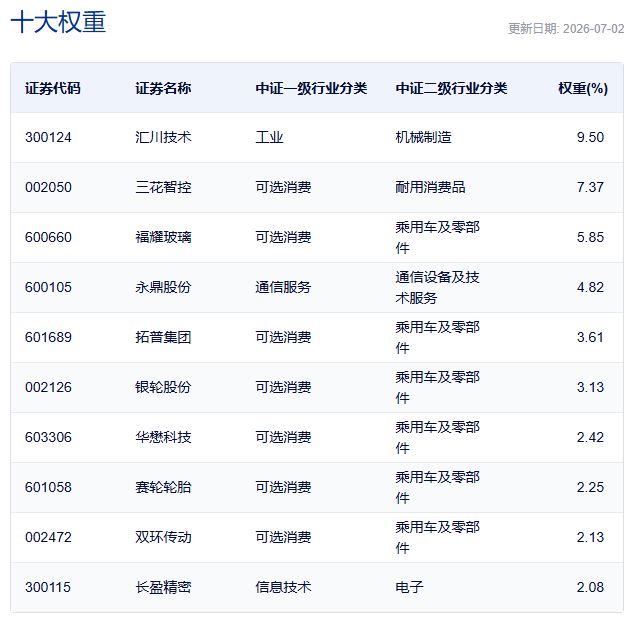Click 可选消费 in the 华懋科技 row
The width and height of the screenshot is (631, 618).
coord(283,437)
